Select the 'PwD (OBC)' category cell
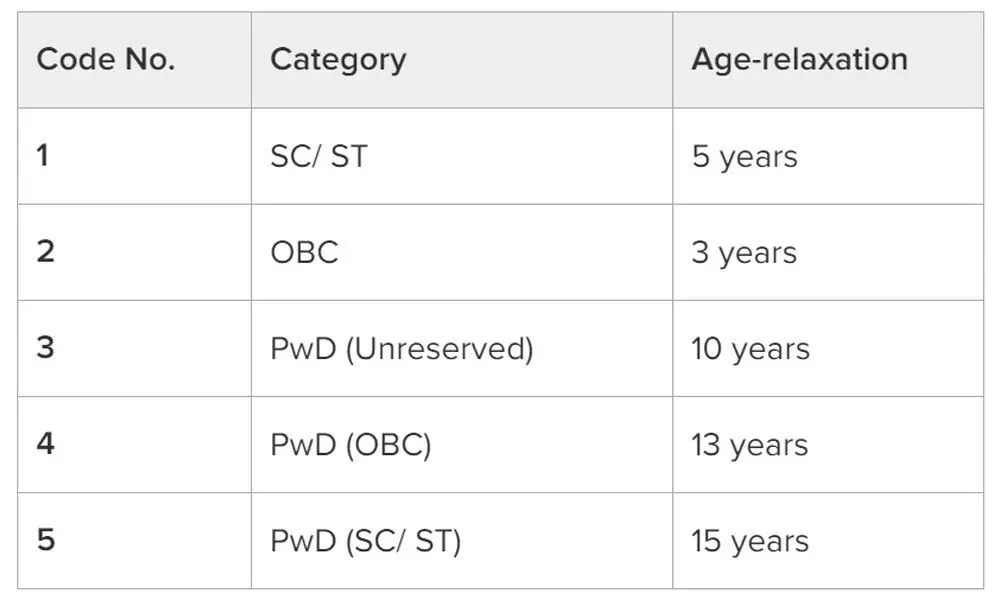This screenshot has height=600, width=1000. coord(350,445)
